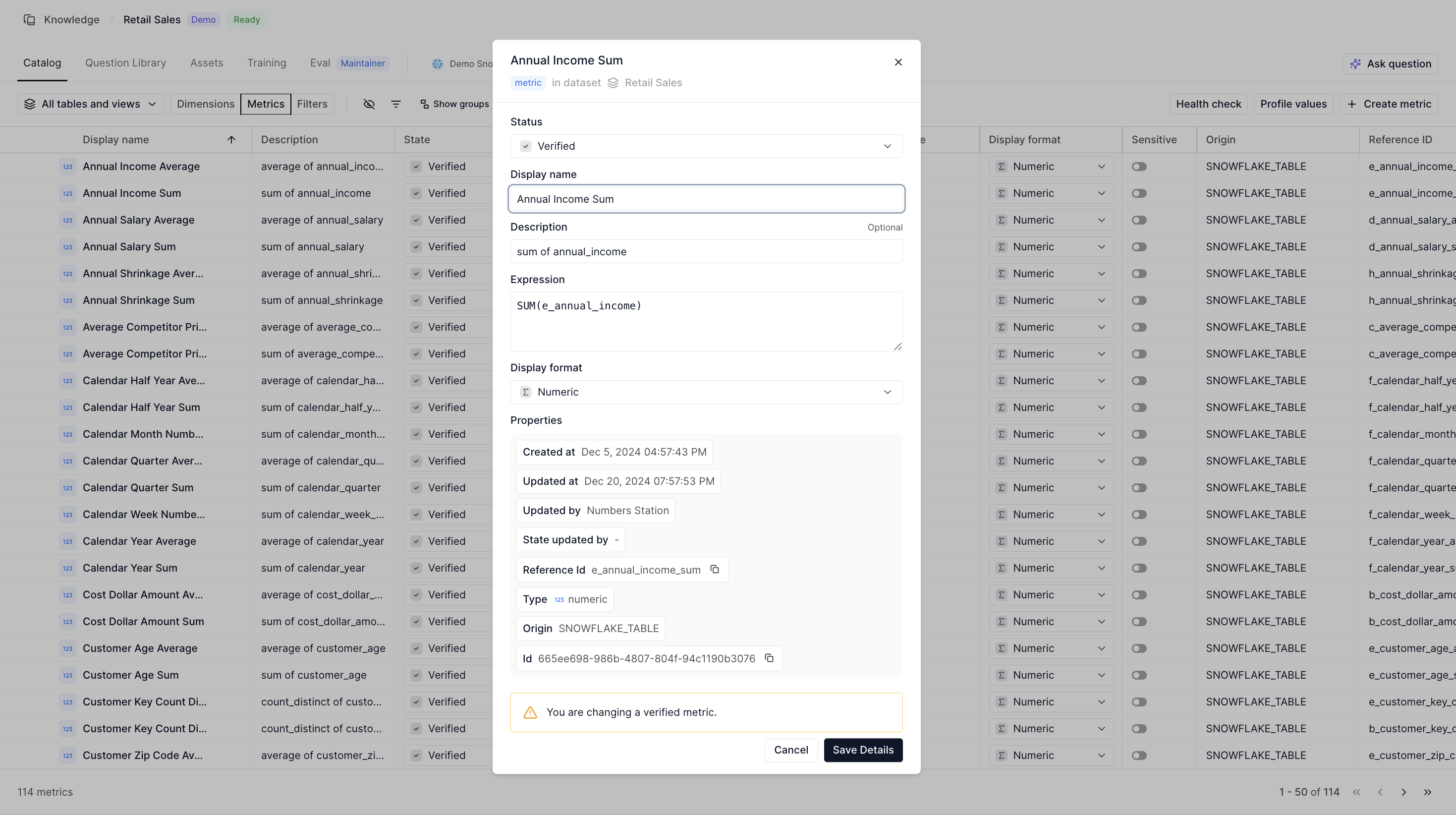The image size is (1456, 815).
Task: Expand the All tables and views filter dropdown
Action: click(x=89, y=104)
